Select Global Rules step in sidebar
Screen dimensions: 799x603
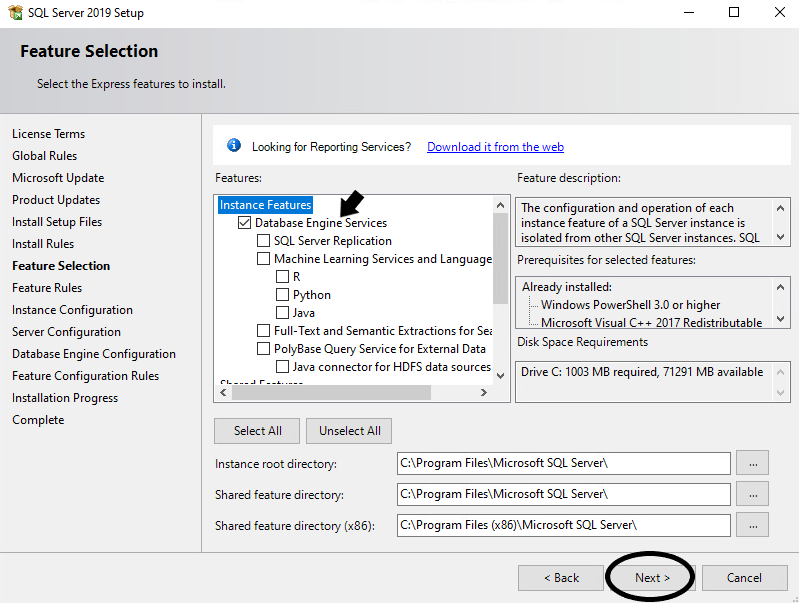[x=44, y=155]
